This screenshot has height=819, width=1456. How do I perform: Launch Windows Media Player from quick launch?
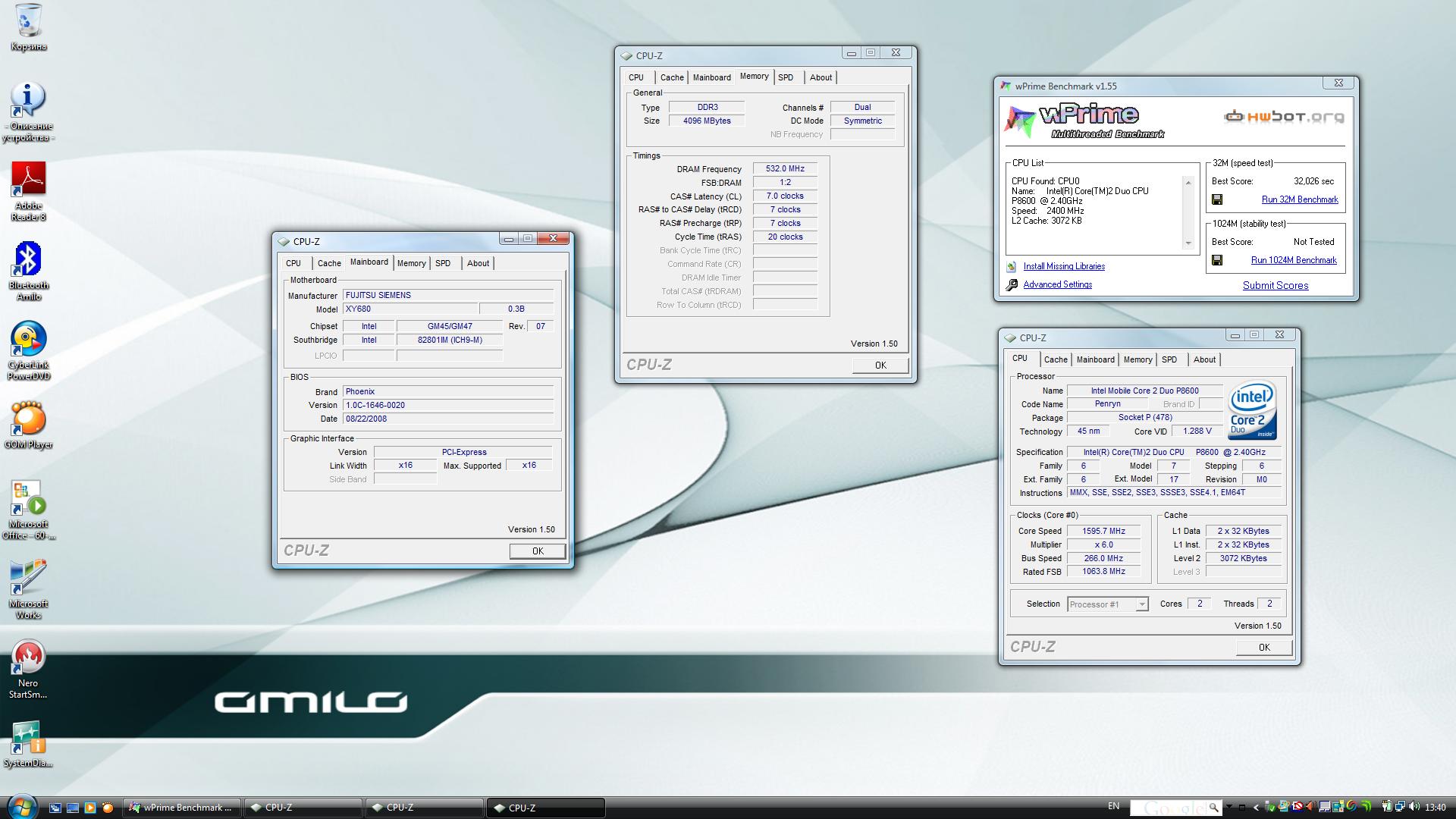coord(90,808)
